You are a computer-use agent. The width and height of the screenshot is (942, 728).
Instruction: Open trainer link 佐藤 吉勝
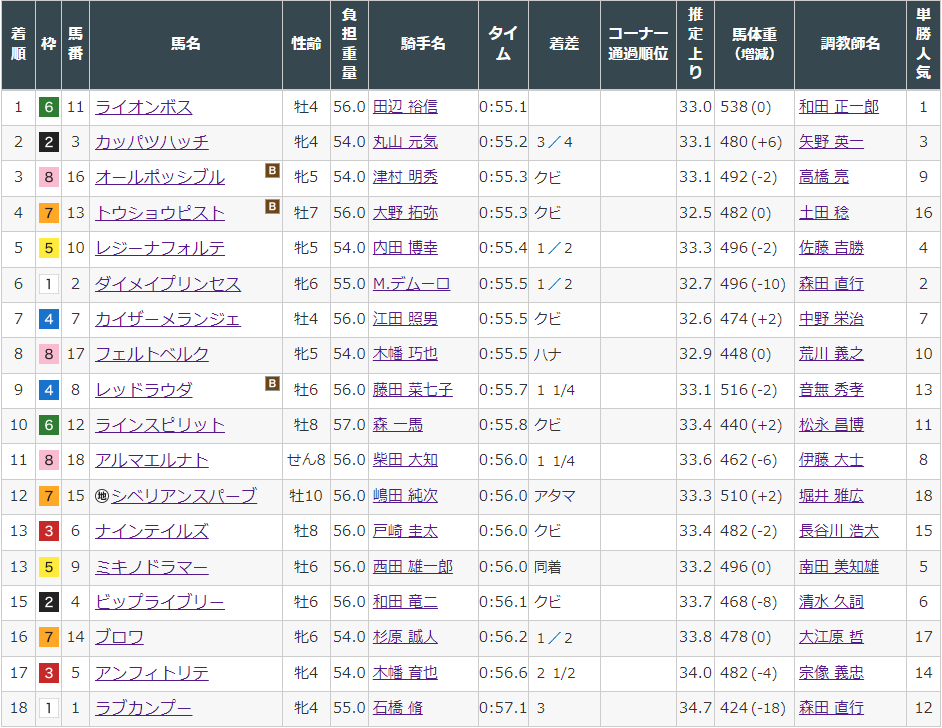[x=831, y=248]
